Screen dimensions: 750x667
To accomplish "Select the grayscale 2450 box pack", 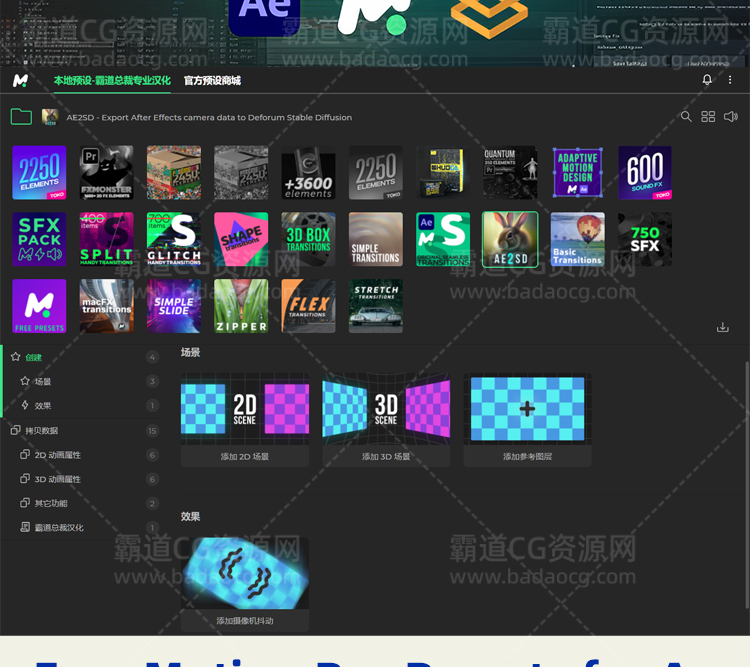I will pos(241,173).
